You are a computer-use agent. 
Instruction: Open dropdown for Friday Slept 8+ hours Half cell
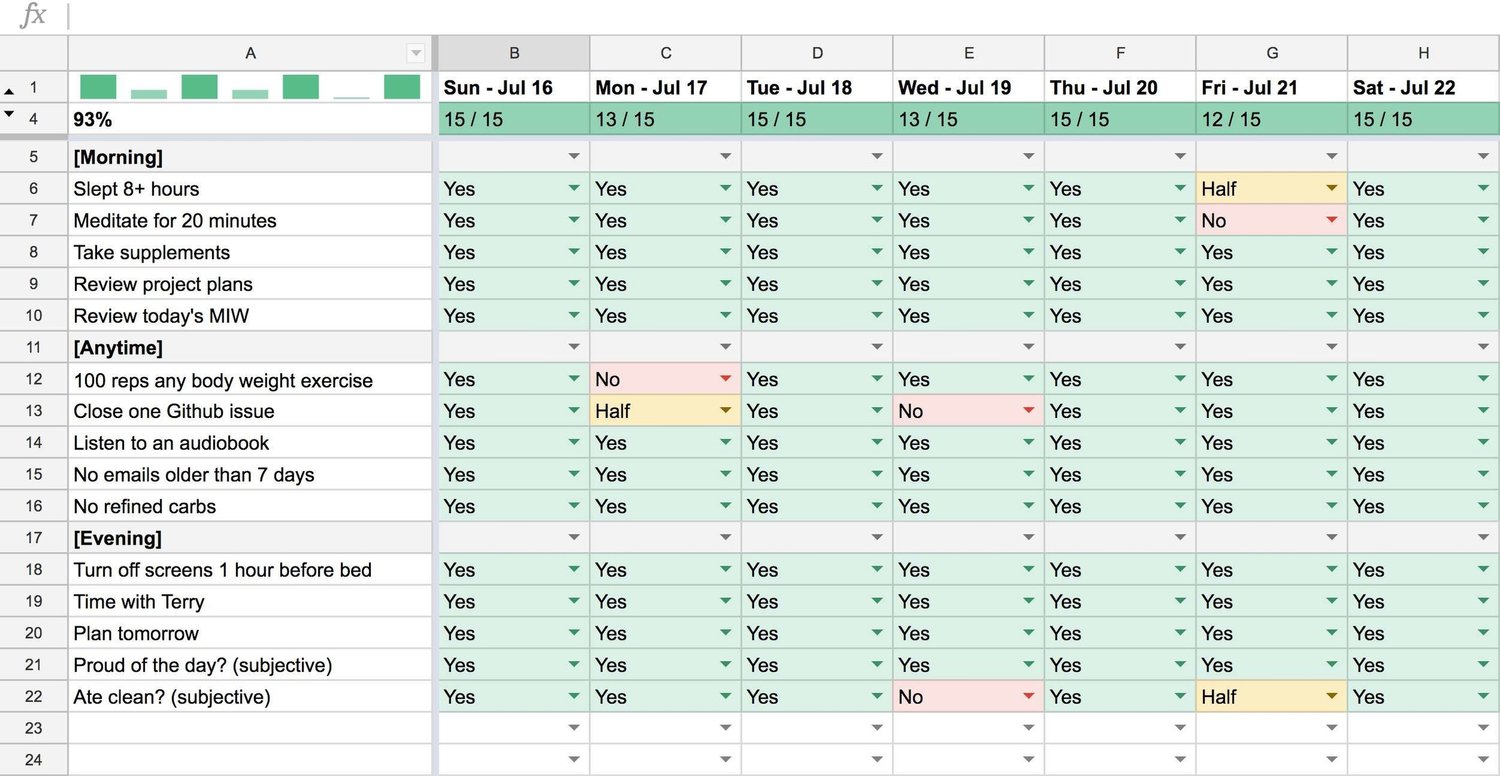1331,188
